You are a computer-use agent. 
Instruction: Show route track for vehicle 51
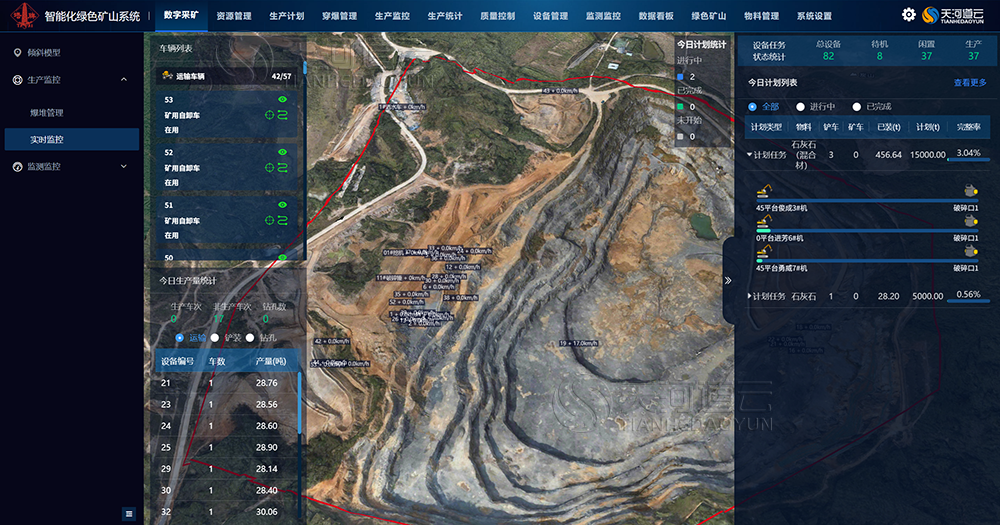(x=283, y=221)
